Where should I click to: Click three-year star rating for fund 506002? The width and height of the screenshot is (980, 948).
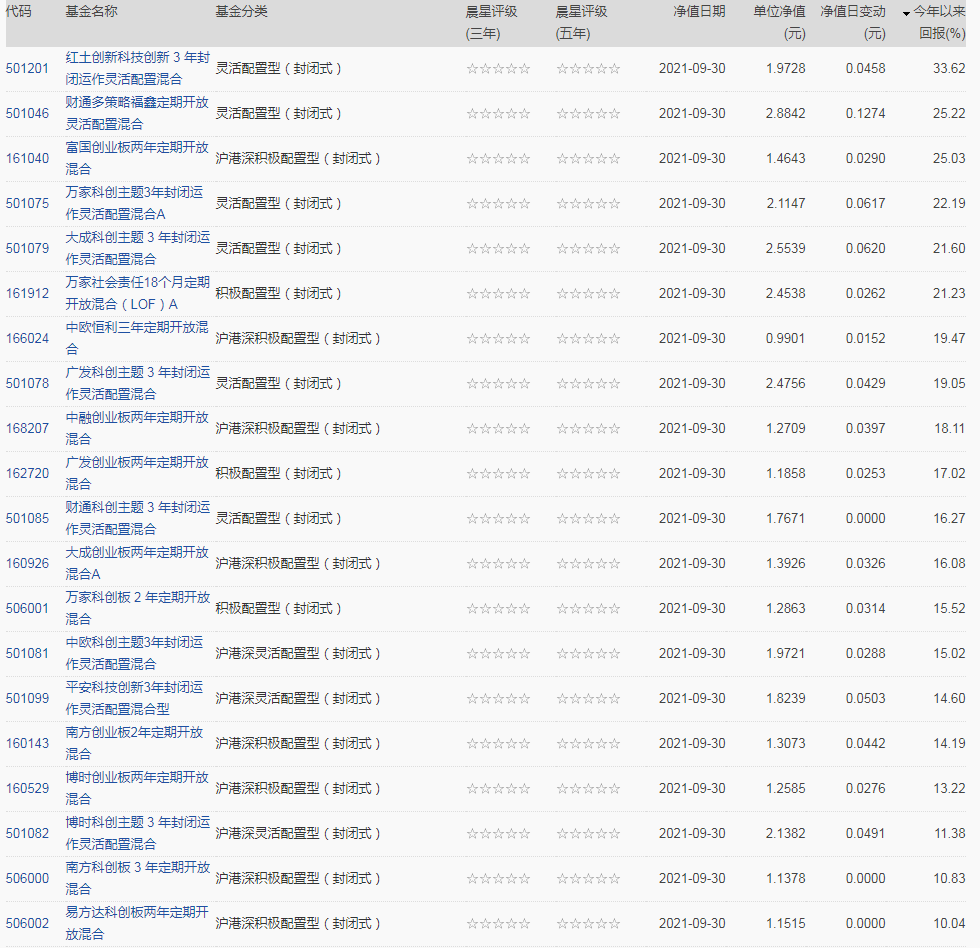click(x=498, y=924)
